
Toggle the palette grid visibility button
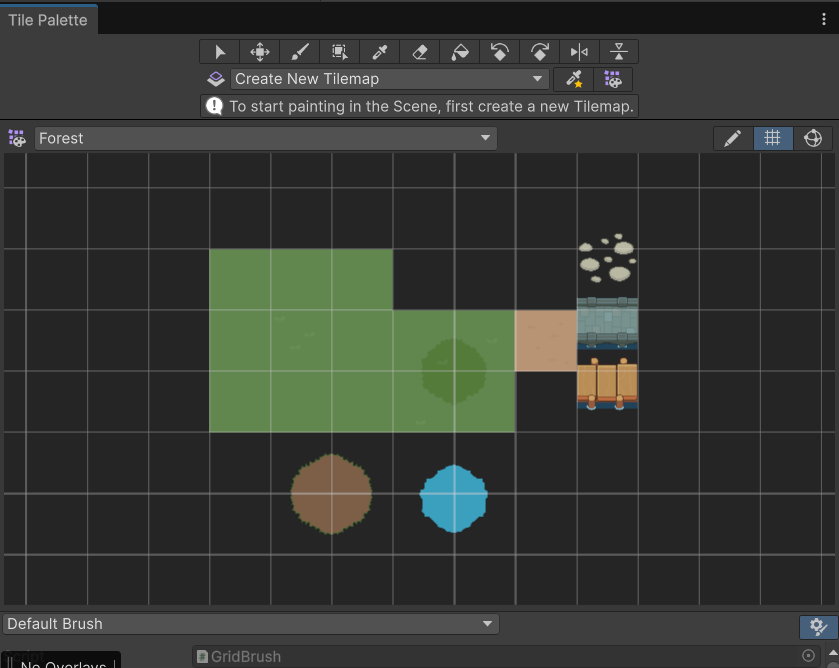[773, 139]
